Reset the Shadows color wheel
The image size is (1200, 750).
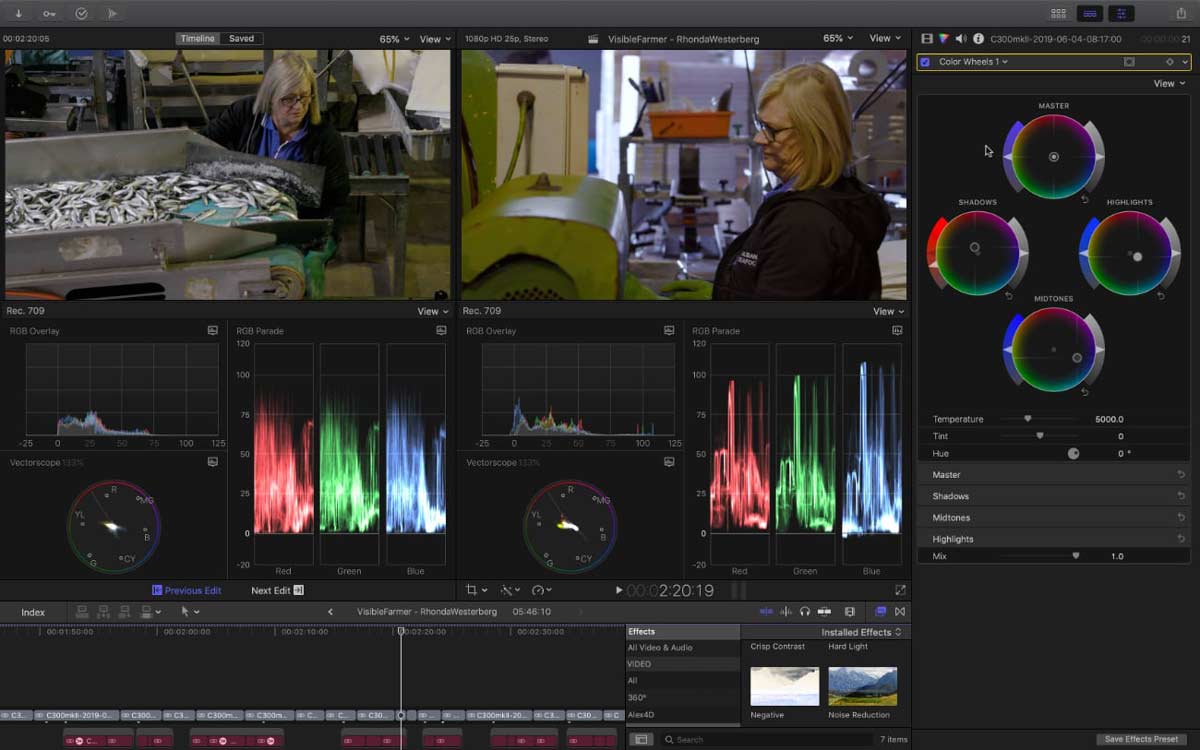pos(1009,296)
